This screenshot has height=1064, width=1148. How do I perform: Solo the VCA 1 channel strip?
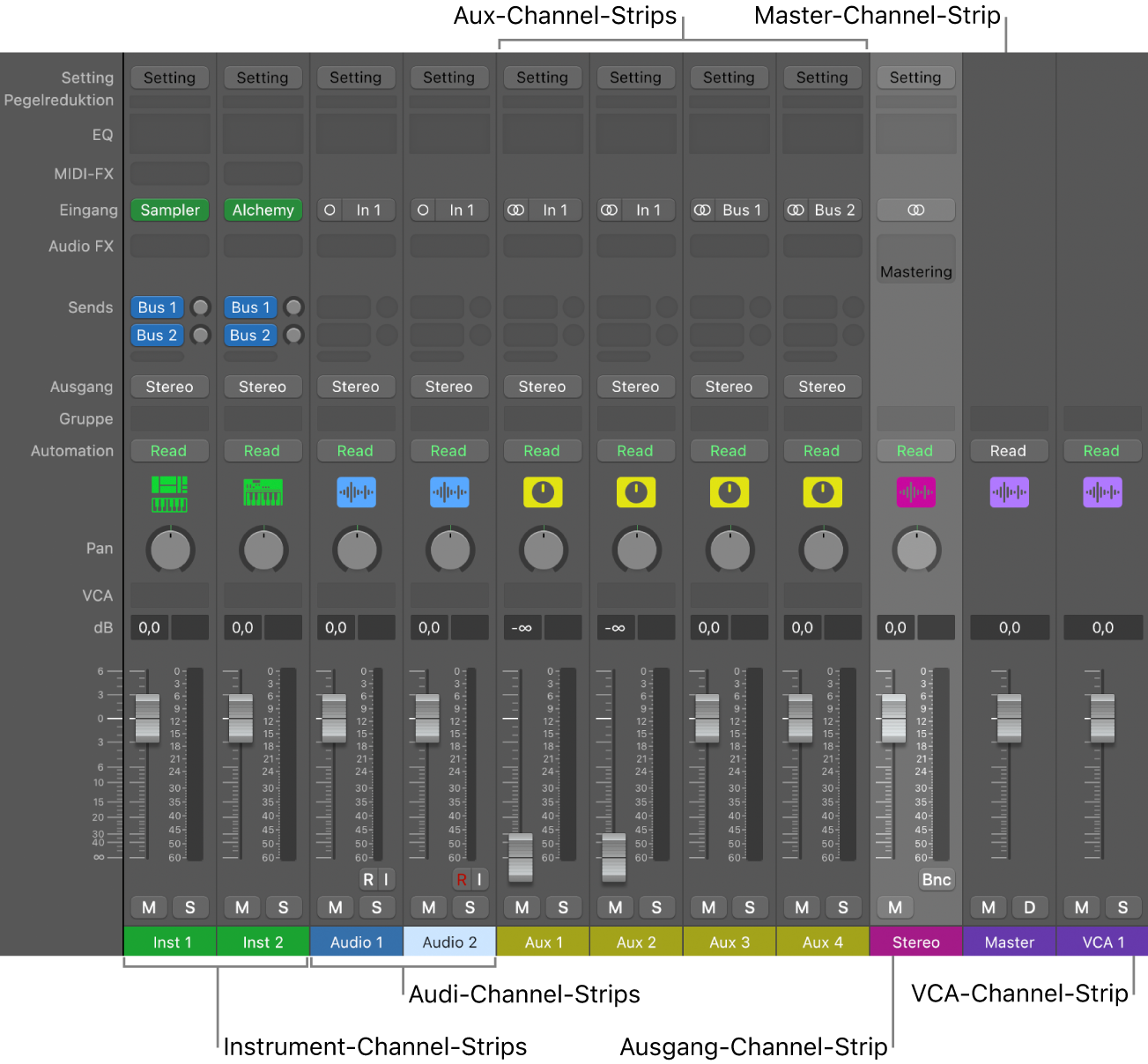[x=1122, y=907]
